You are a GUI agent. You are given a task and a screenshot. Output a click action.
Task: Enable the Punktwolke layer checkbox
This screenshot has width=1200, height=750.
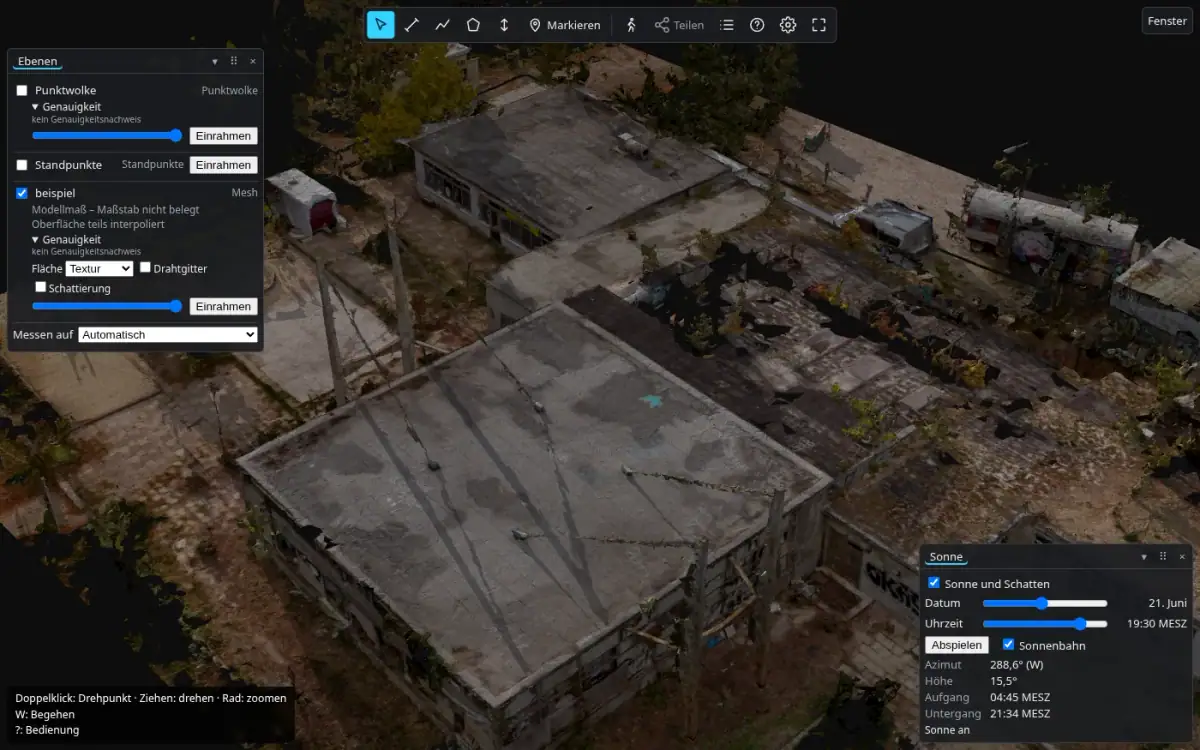tap(22, 91)
